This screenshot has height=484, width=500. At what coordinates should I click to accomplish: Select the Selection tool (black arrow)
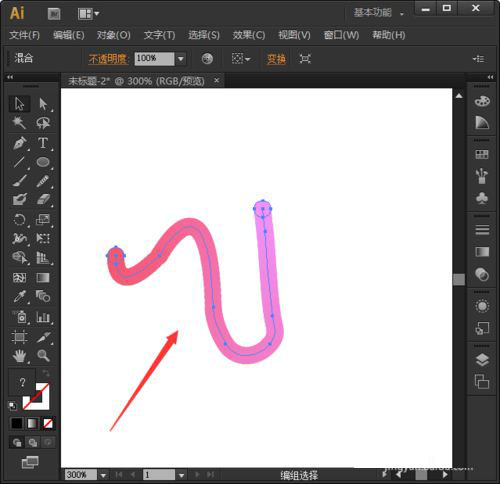[x=19, y=104]
